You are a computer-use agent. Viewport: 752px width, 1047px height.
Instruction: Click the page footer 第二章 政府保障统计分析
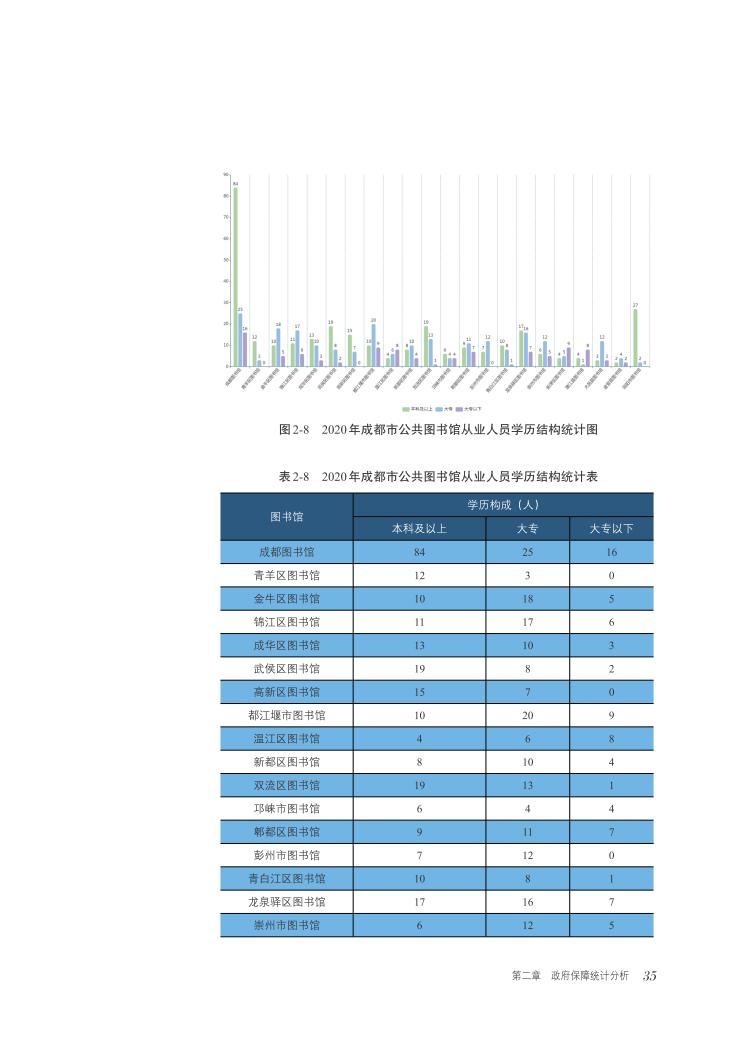[x=570, y=976]
